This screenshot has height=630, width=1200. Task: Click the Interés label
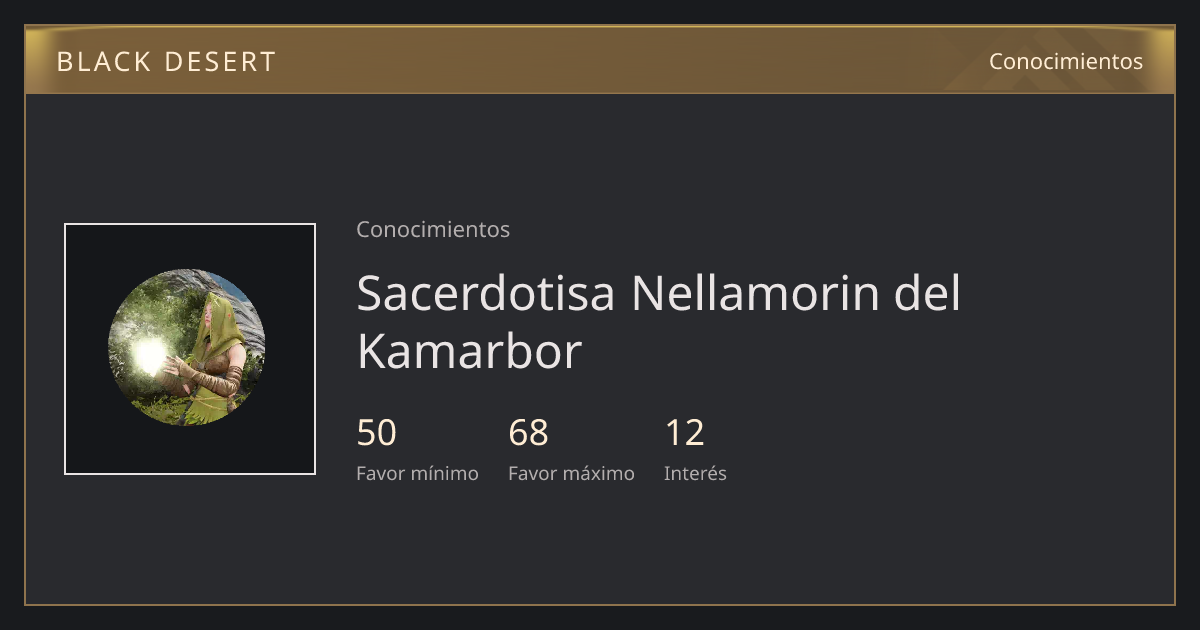point(695,473)
